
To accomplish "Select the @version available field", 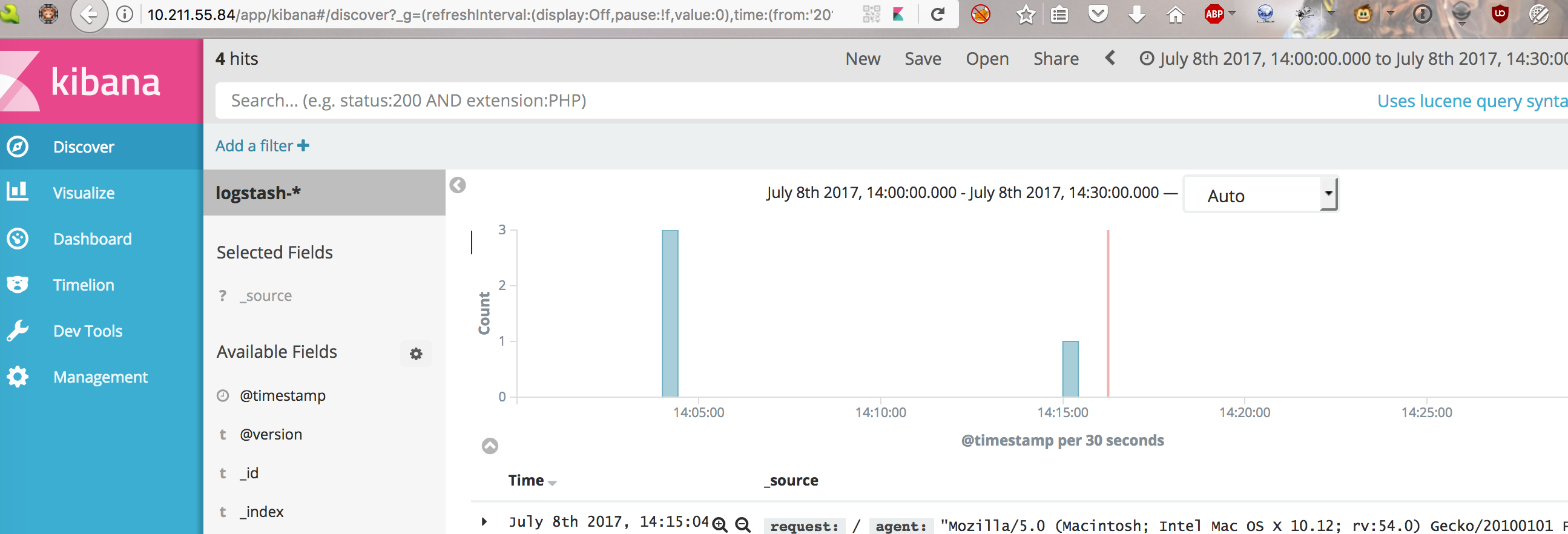I will tap(271, 434).
